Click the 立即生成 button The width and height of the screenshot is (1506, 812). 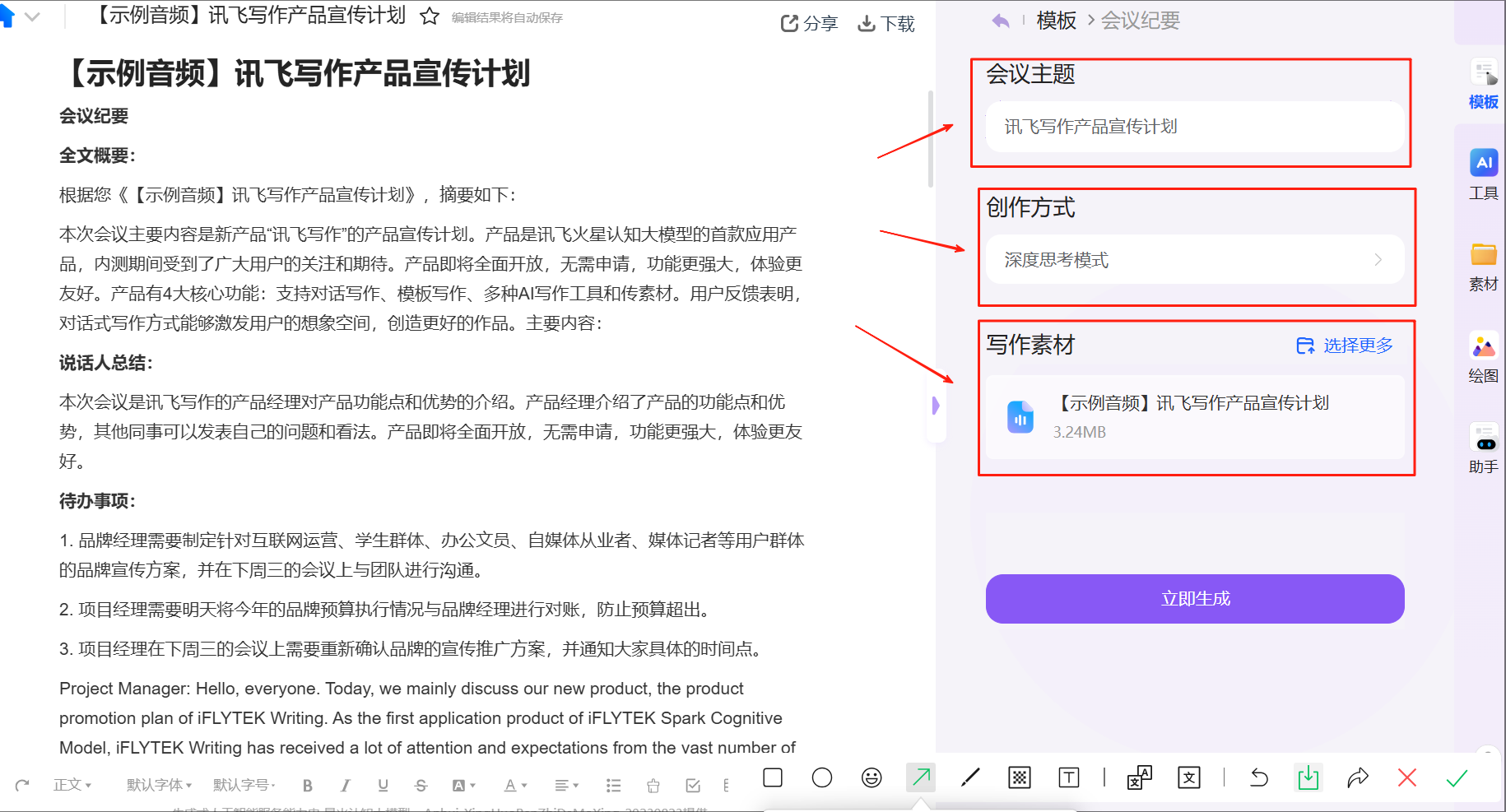click(x=1194, y=599)
